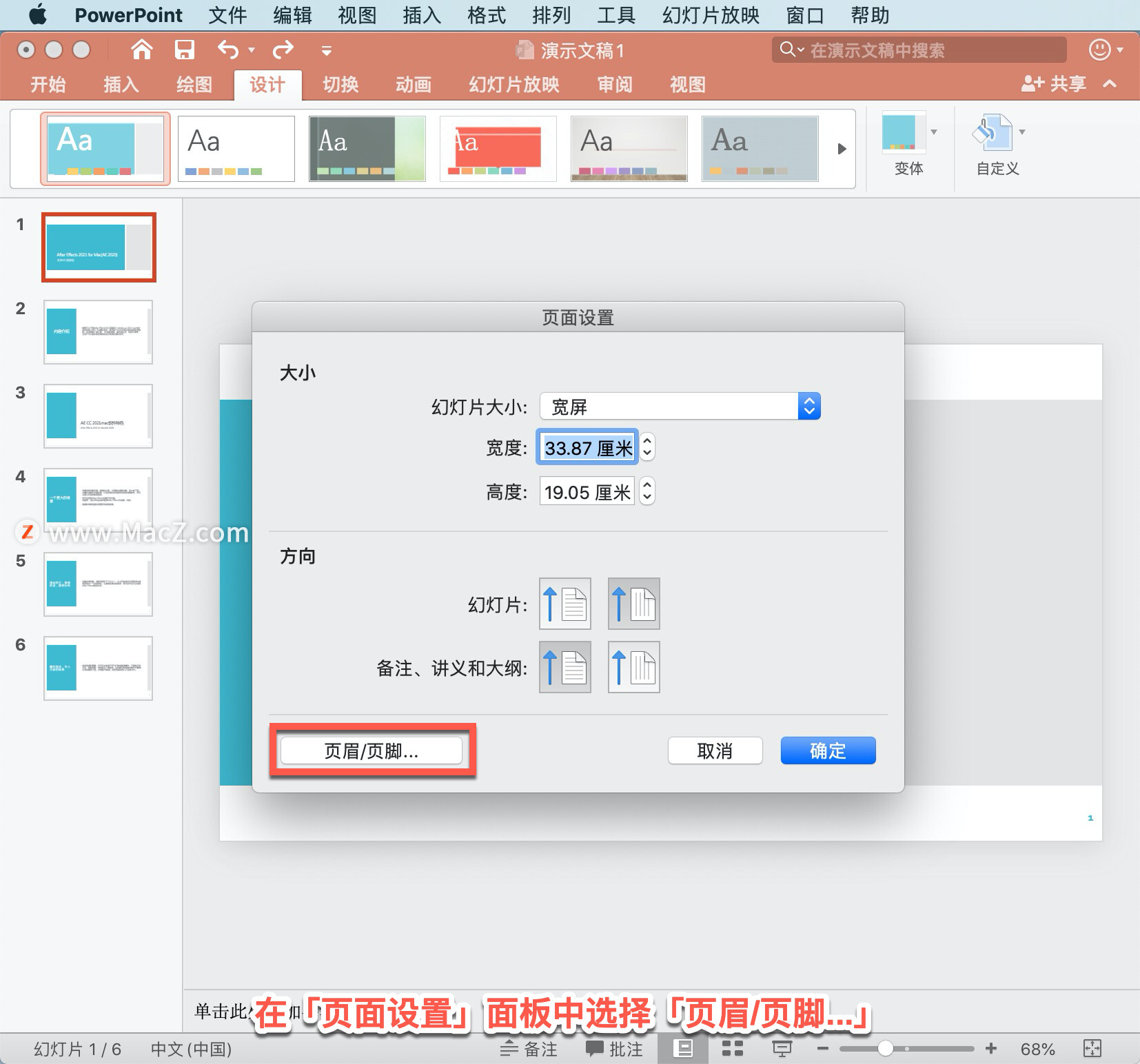
Task: Open 页眉/页脚 header footer settings
Action: (371, 750)
